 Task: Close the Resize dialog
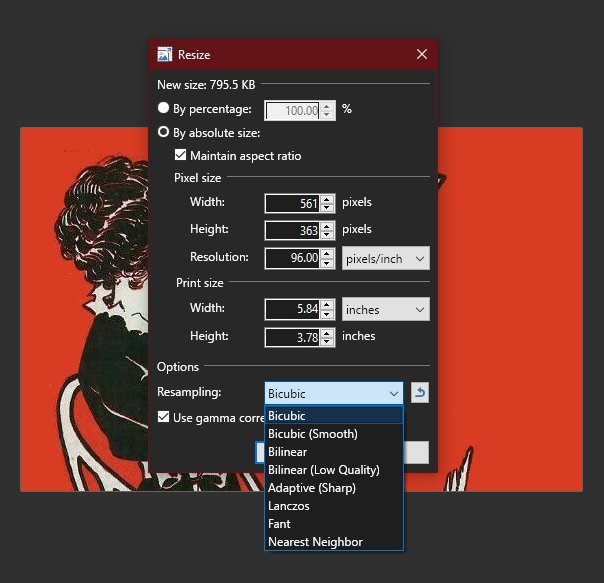tap(420, 55)
